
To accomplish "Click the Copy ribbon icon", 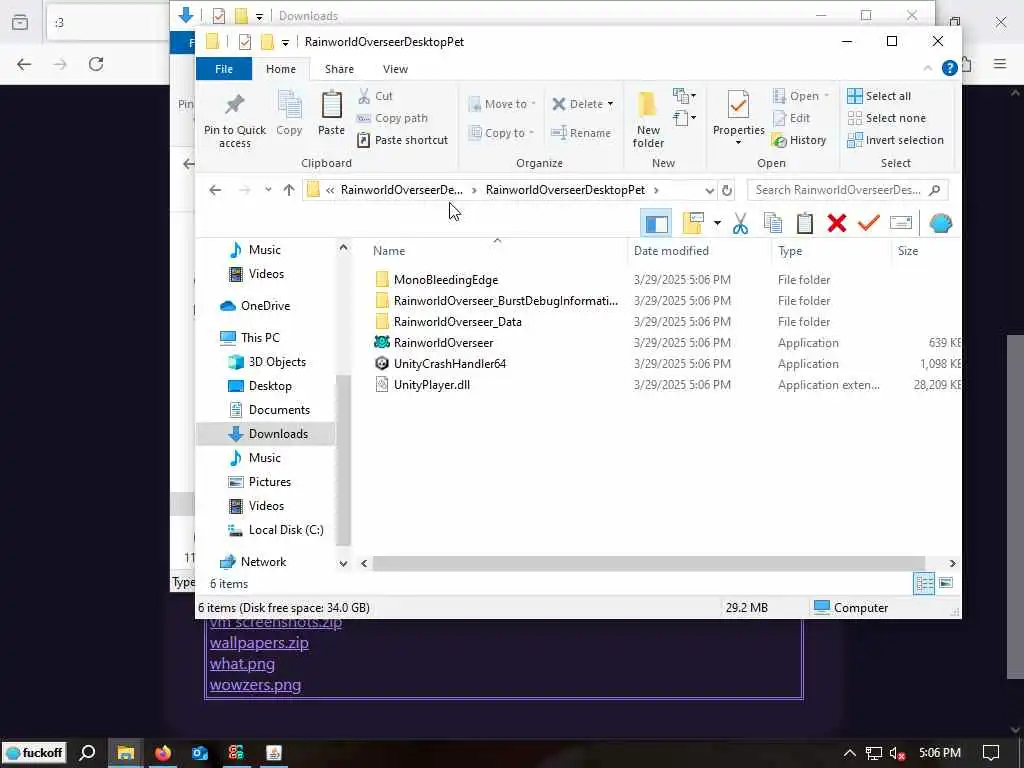I will 289,106.
